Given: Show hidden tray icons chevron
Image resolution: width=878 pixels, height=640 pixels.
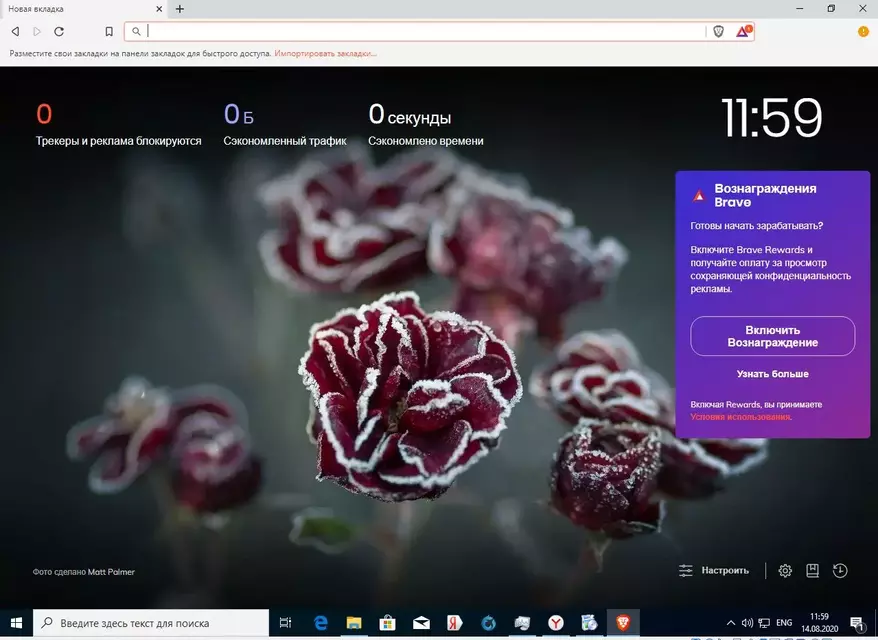Looking at the screenshot, I should click(730, 623).
